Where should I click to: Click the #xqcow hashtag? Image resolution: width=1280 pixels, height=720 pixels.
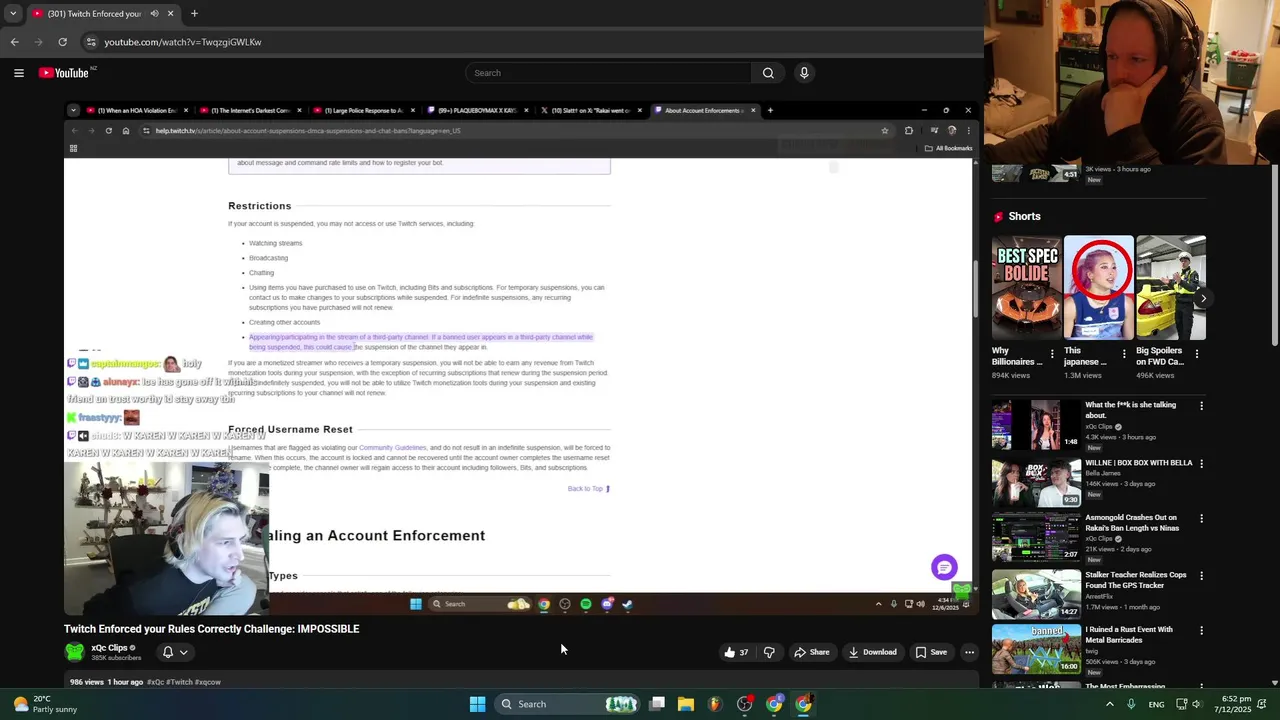[208, 682]
